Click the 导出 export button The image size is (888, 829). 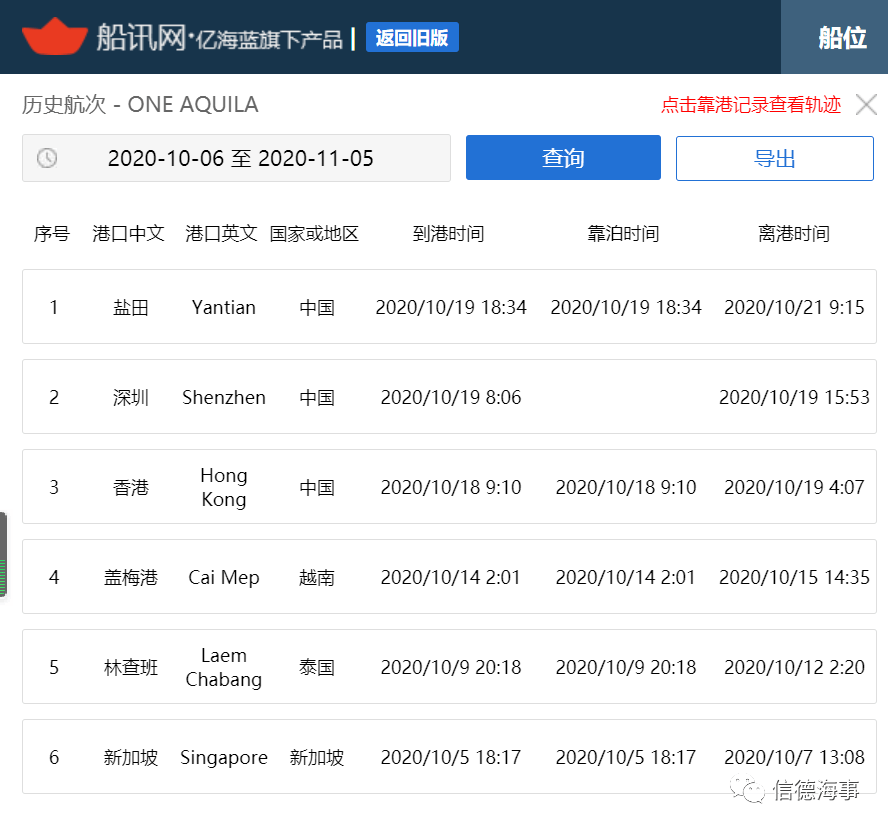[775, 158]
